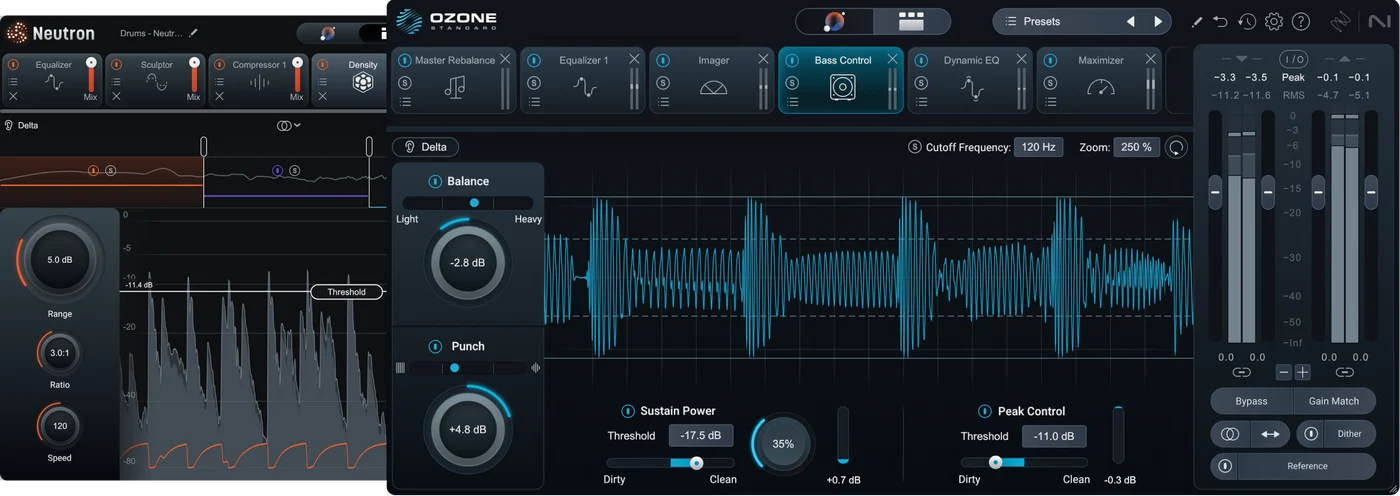
Task: Click the pencil edit icon in Ozone toolbar
Action: (x=1197, y=21)
